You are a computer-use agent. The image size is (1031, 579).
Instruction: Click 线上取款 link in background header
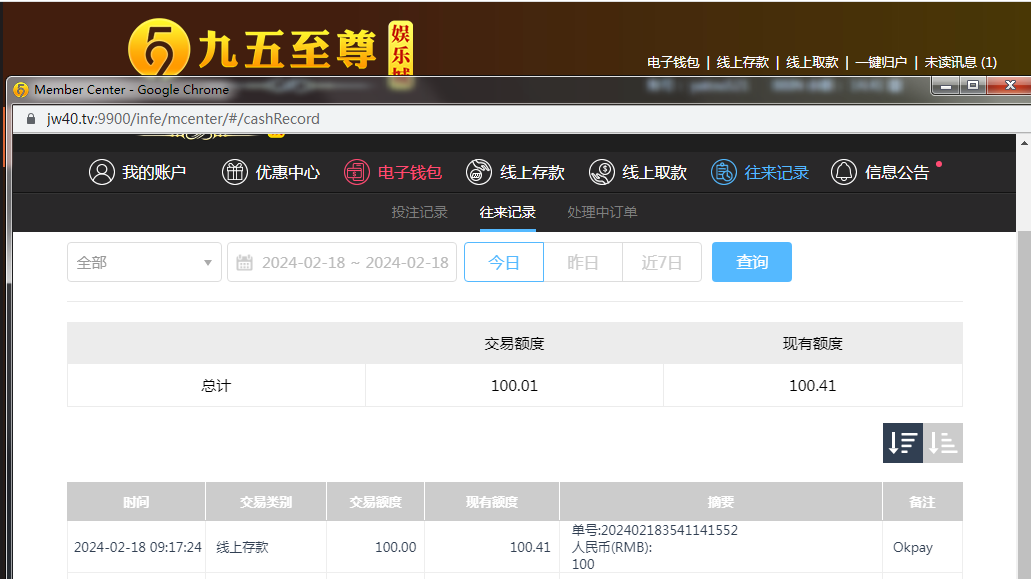[x=812, y=62]
